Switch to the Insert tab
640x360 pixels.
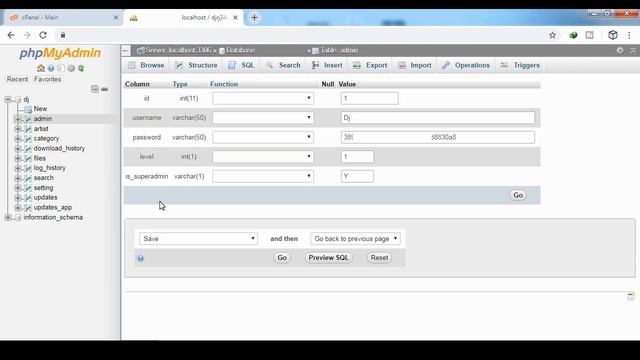point(327,65)
